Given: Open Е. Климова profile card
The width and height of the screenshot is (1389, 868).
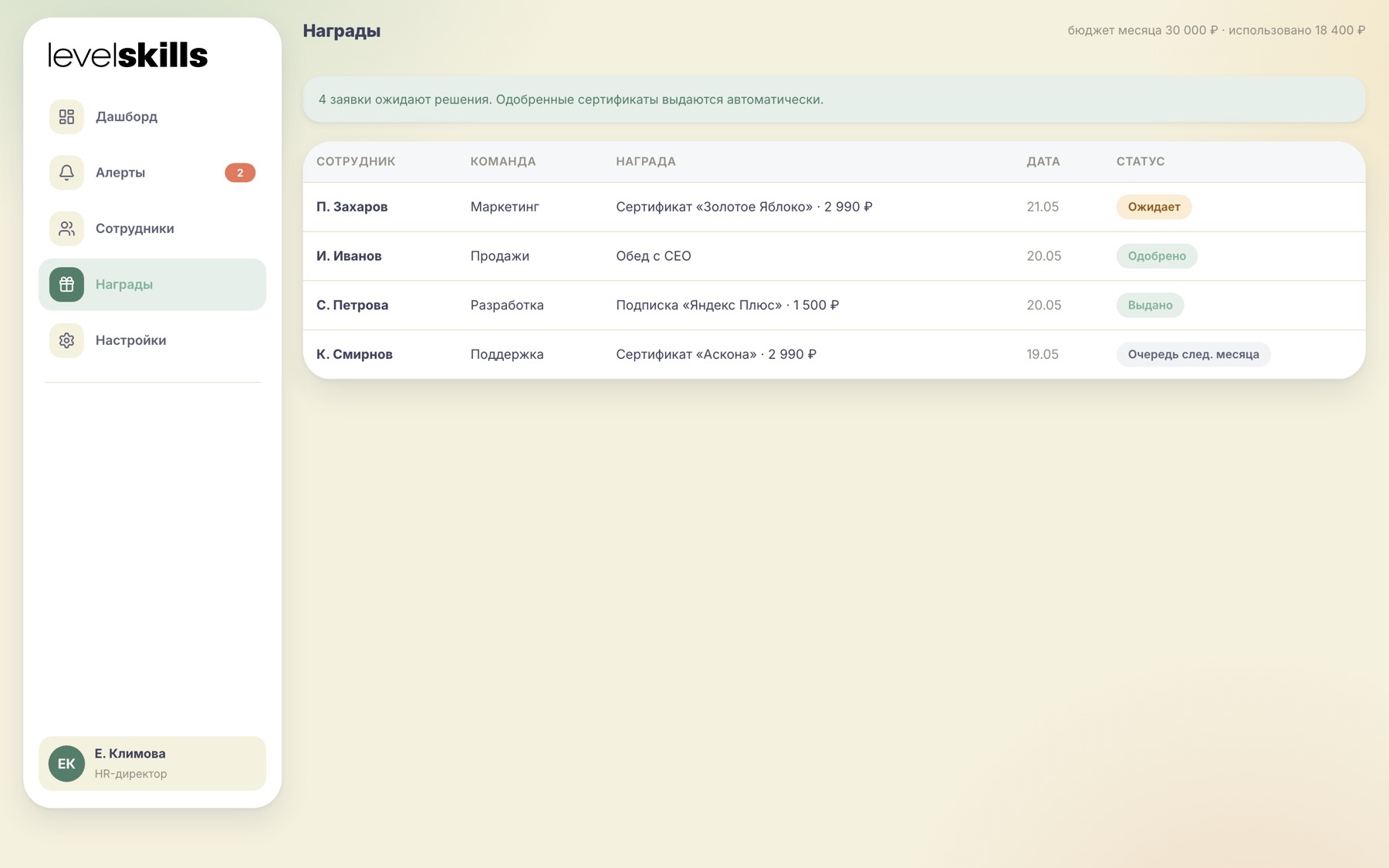Looking at the screenshot, I should point(152,764).
